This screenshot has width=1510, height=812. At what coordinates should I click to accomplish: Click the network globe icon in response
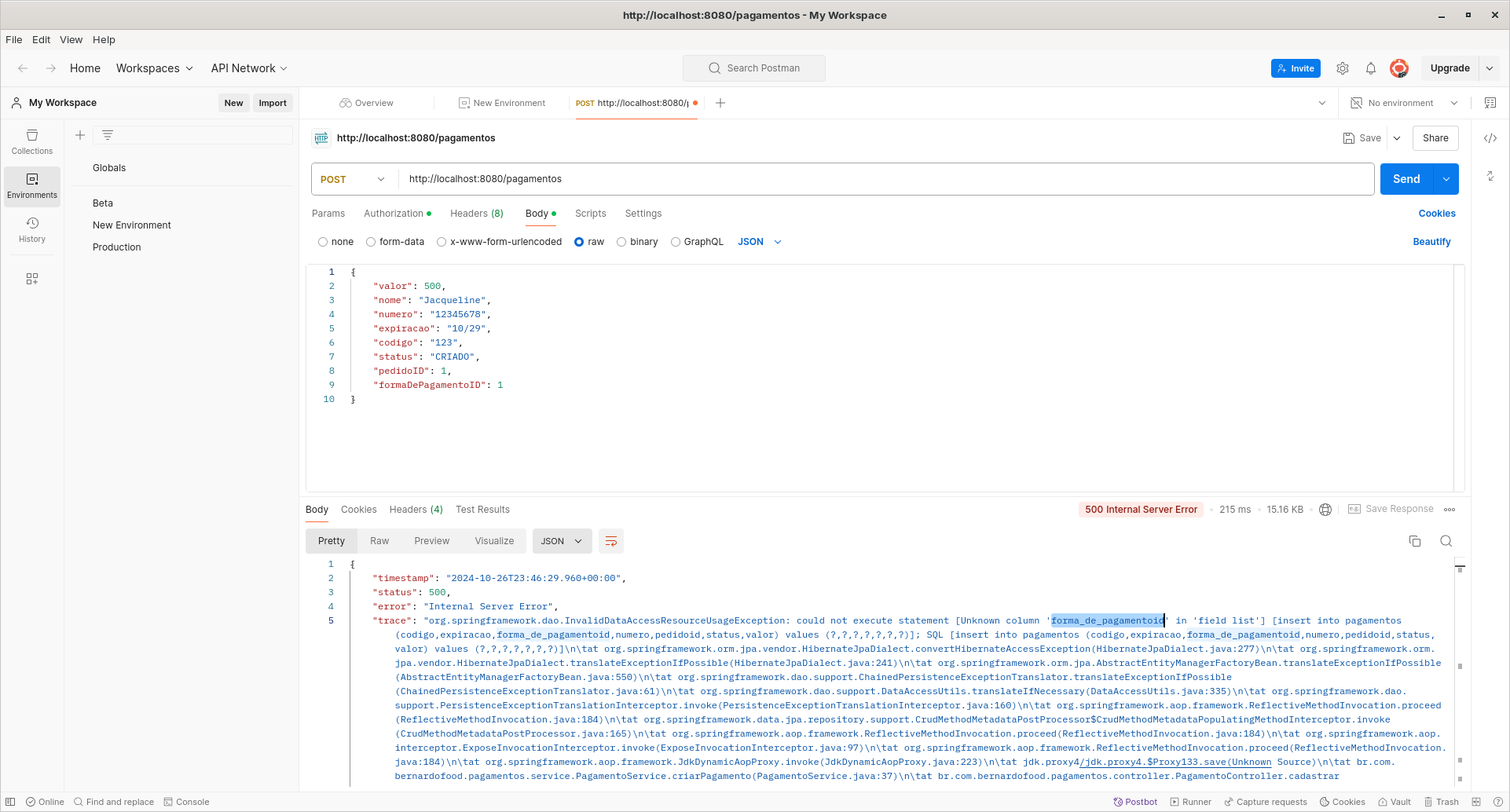1325,510
